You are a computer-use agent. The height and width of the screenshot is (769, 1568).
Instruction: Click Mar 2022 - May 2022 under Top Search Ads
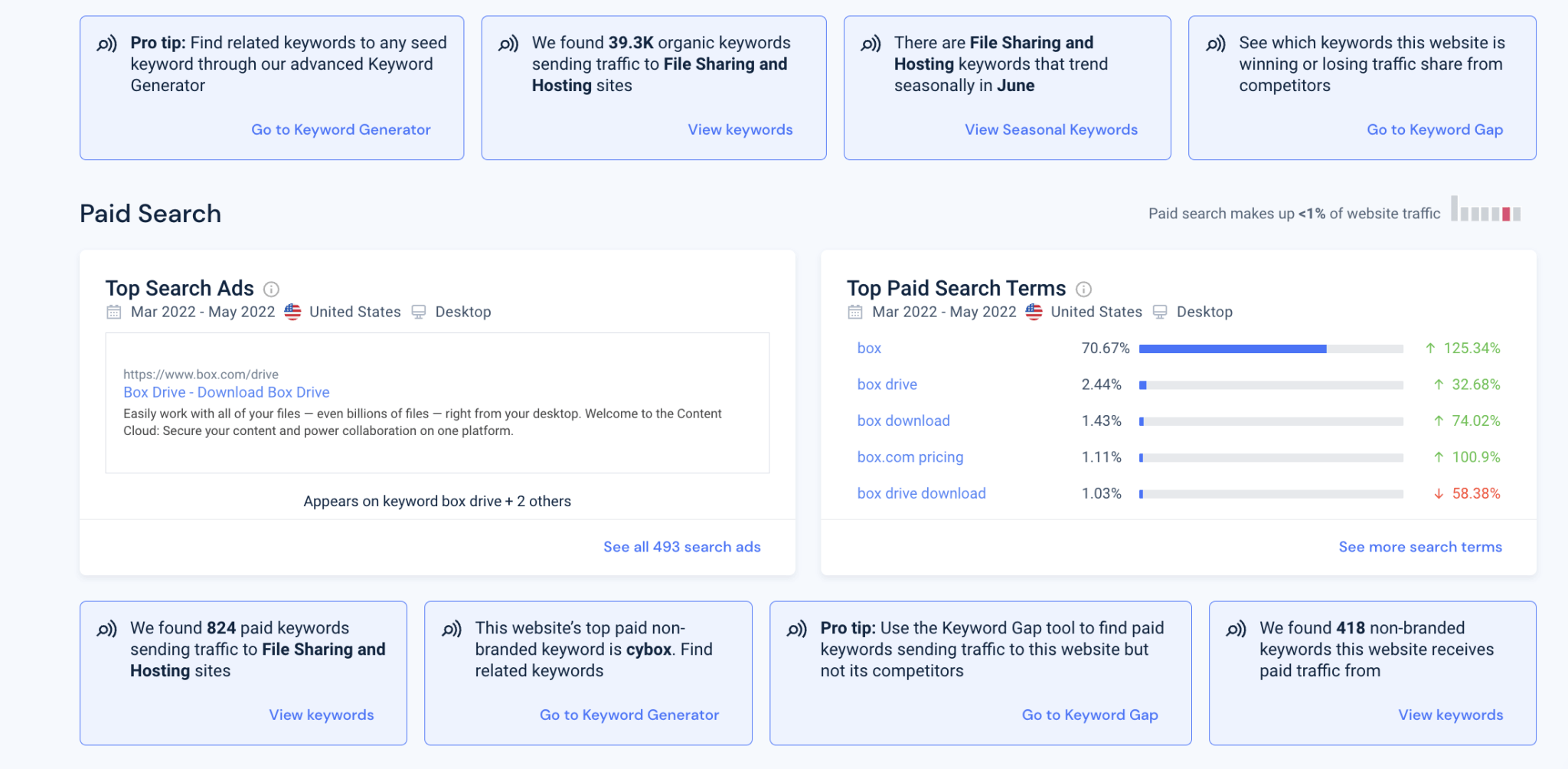[x=203, y=312]
